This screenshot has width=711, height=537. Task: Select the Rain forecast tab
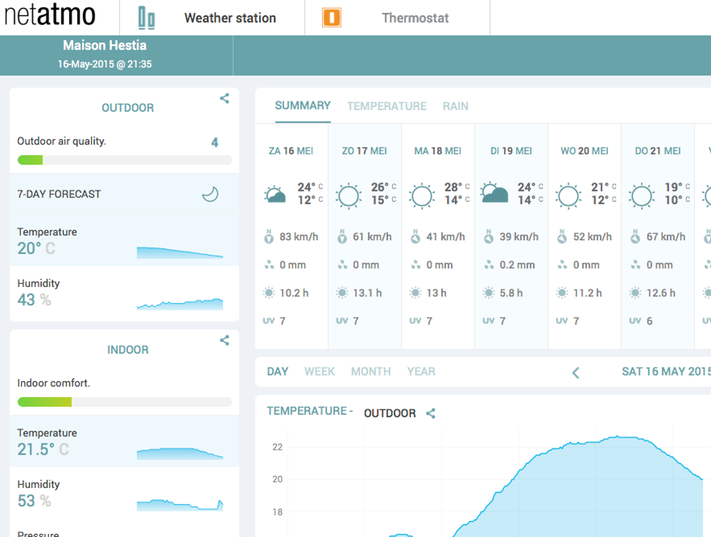click(455, 106)
